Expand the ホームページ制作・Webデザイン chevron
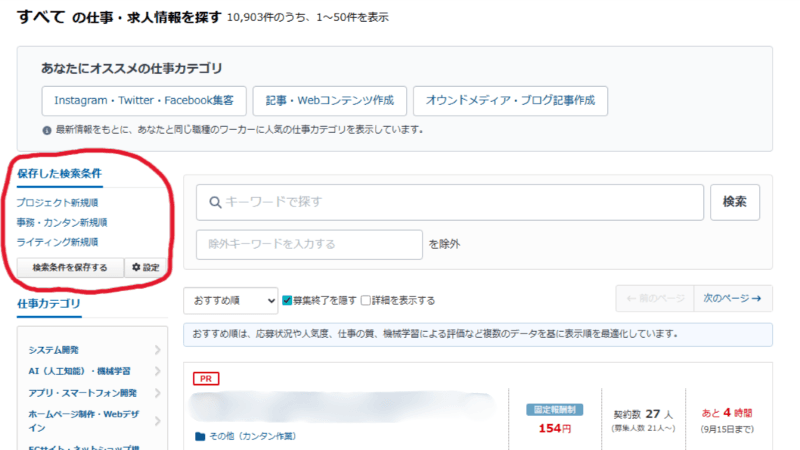The width and height of the screenshot is (800, 450). 157,421
